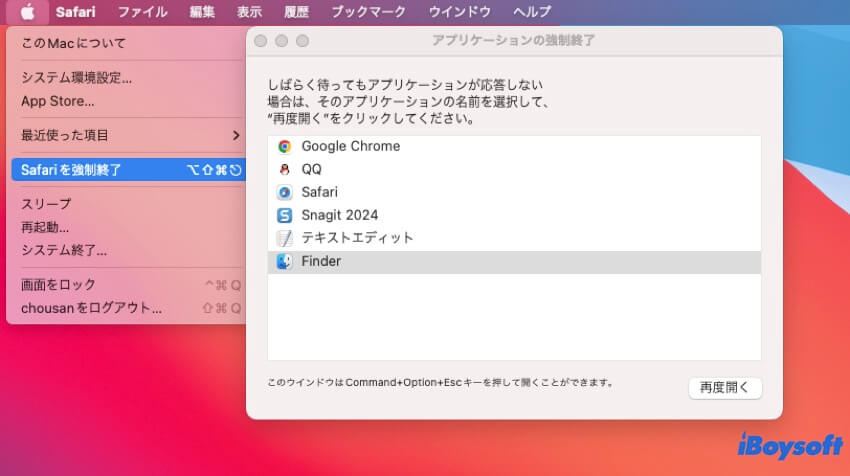The width and height of the screenshot is (850, 476).
Task: Select QQ in the application list
Action: tap(514, 170)
